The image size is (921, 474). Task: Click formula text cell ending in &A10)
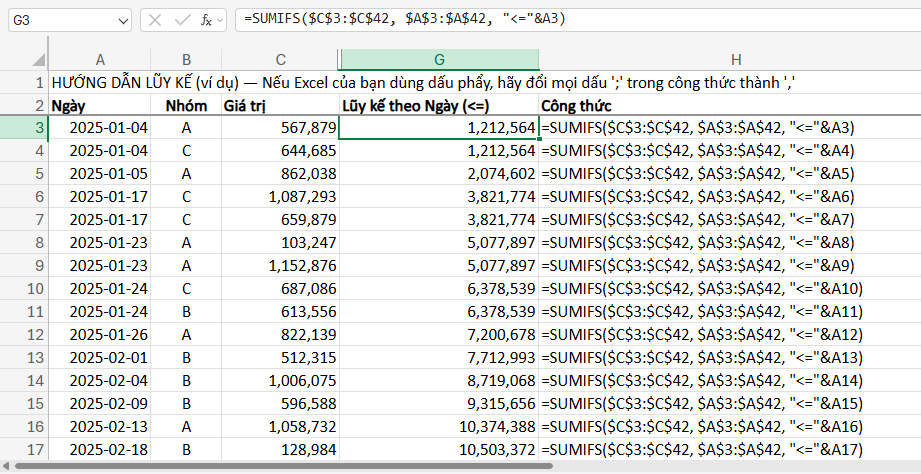point(730,288)
